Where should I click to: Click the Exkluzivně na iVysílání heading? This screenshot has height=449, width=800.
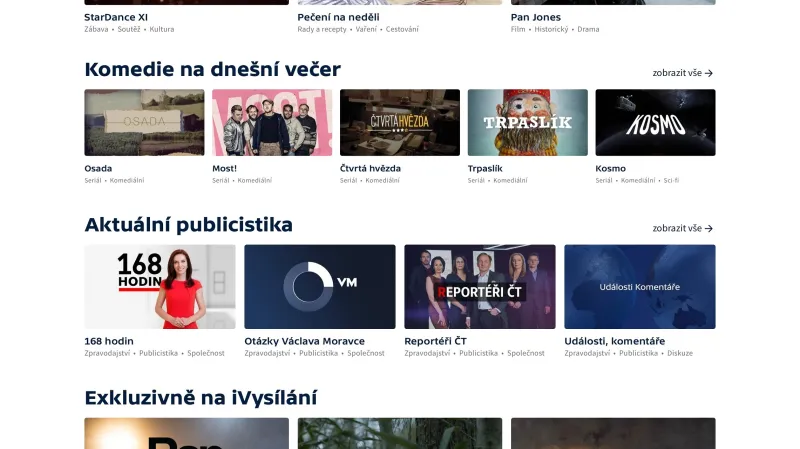(x=201, y=398)
